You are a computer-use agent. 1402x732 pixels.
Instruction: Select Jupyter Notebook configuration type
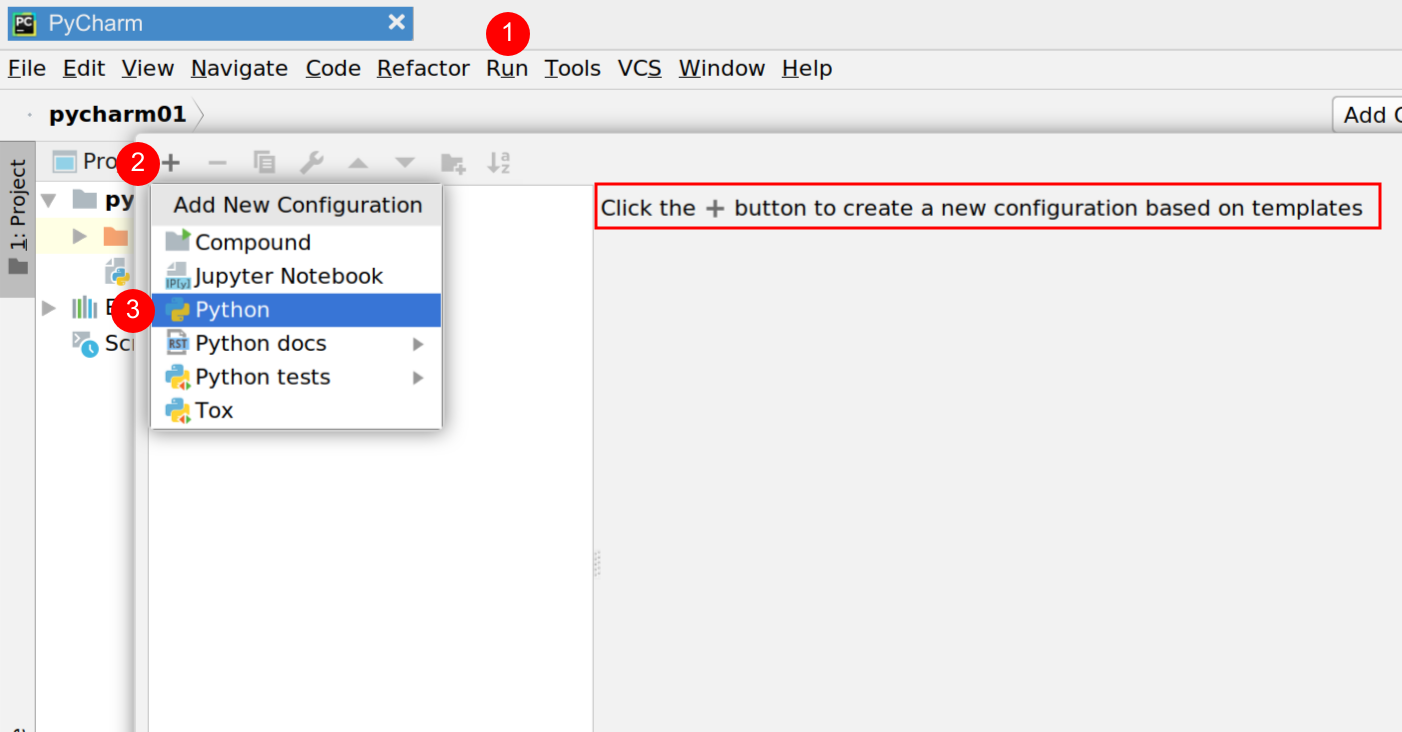pyautogui.click(x=296, y=276)
